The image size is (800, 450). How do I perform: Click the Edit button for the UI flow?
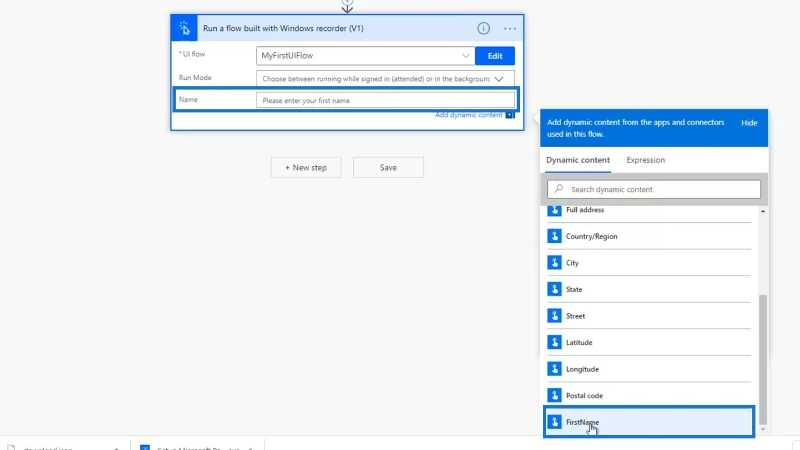pyautogui.click(x=494, y=56)
